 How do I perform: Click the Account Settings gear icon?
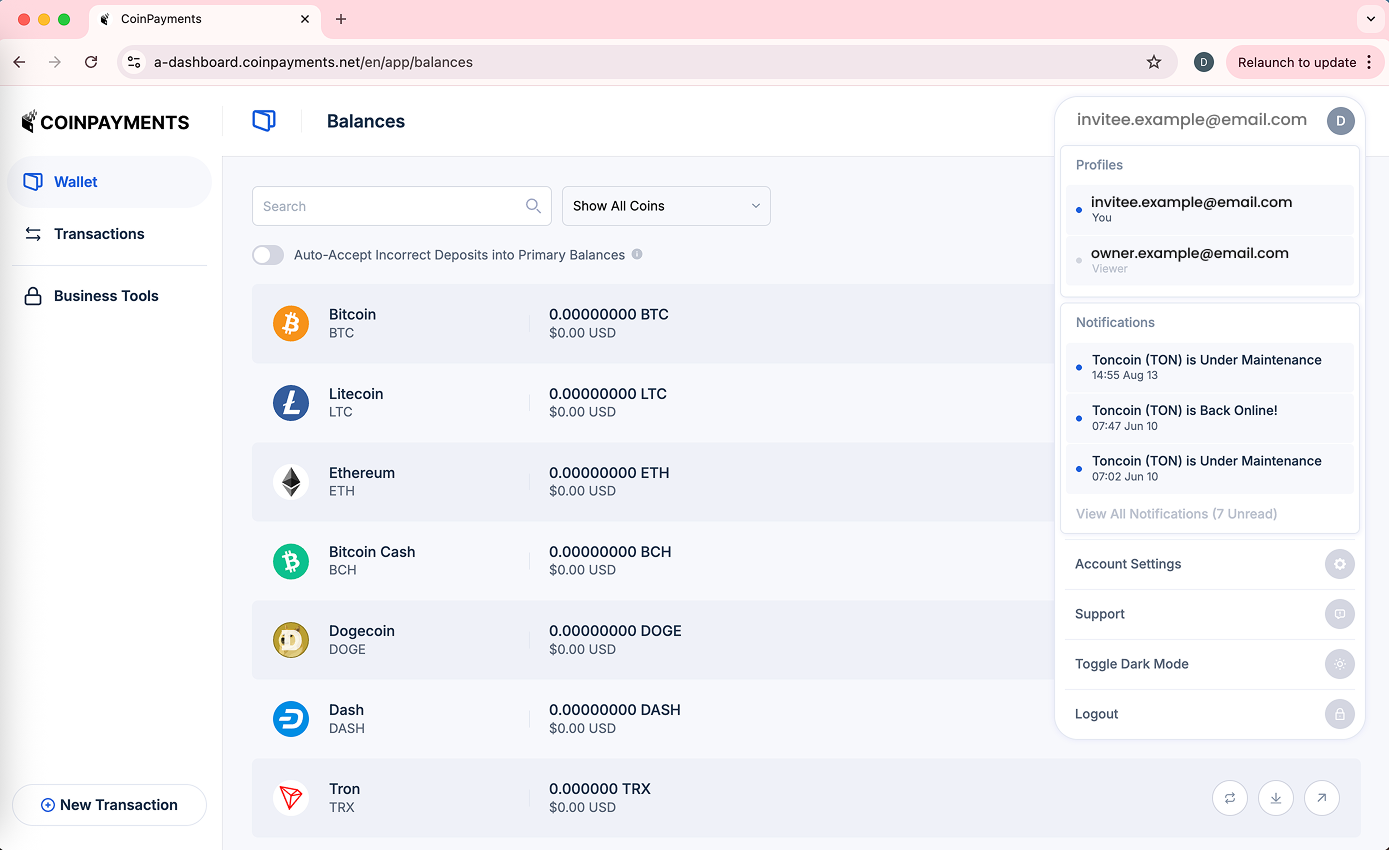tap(1339, 564)
